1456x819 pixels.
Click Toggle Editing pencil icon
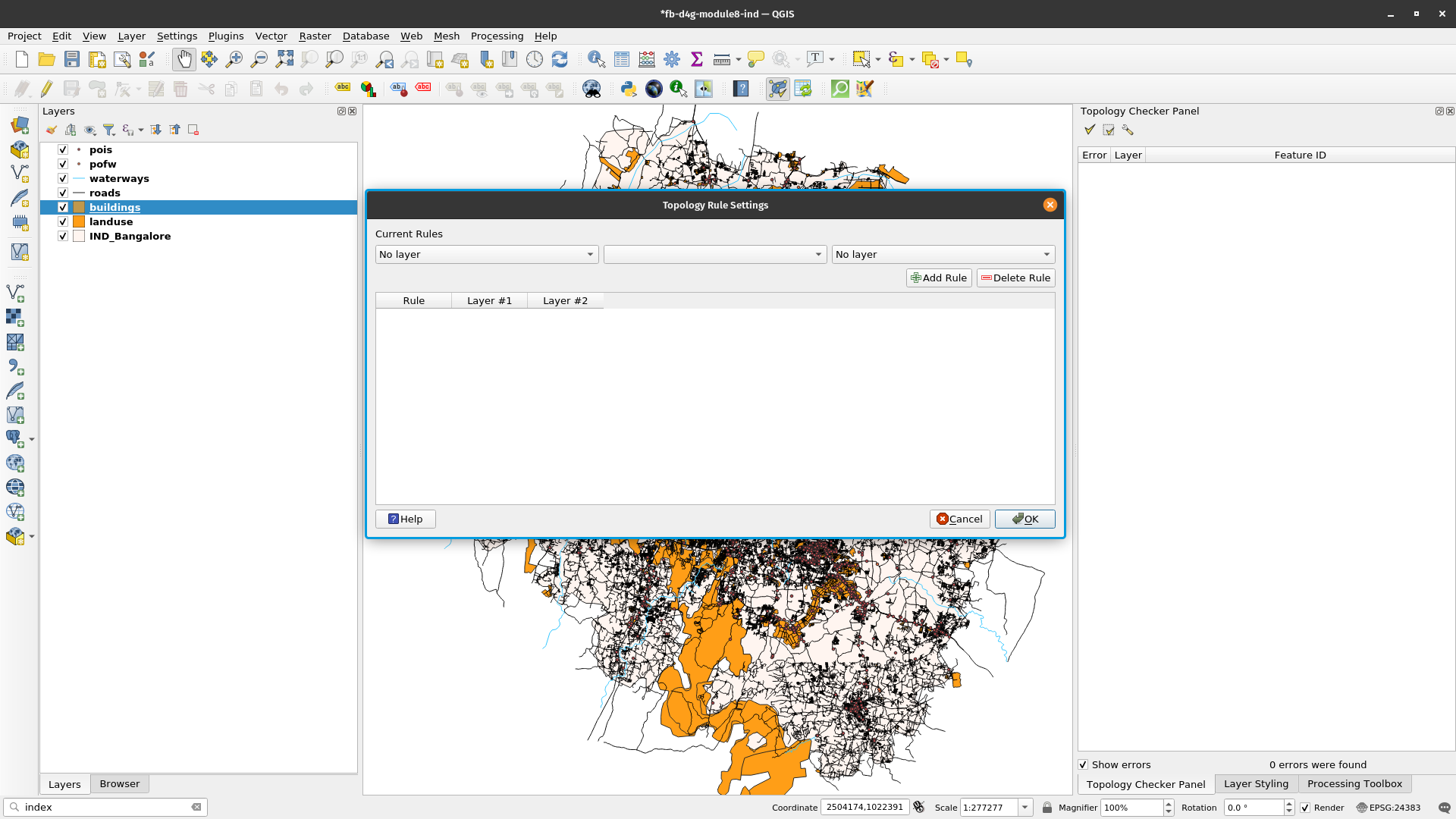coord(46,89)
